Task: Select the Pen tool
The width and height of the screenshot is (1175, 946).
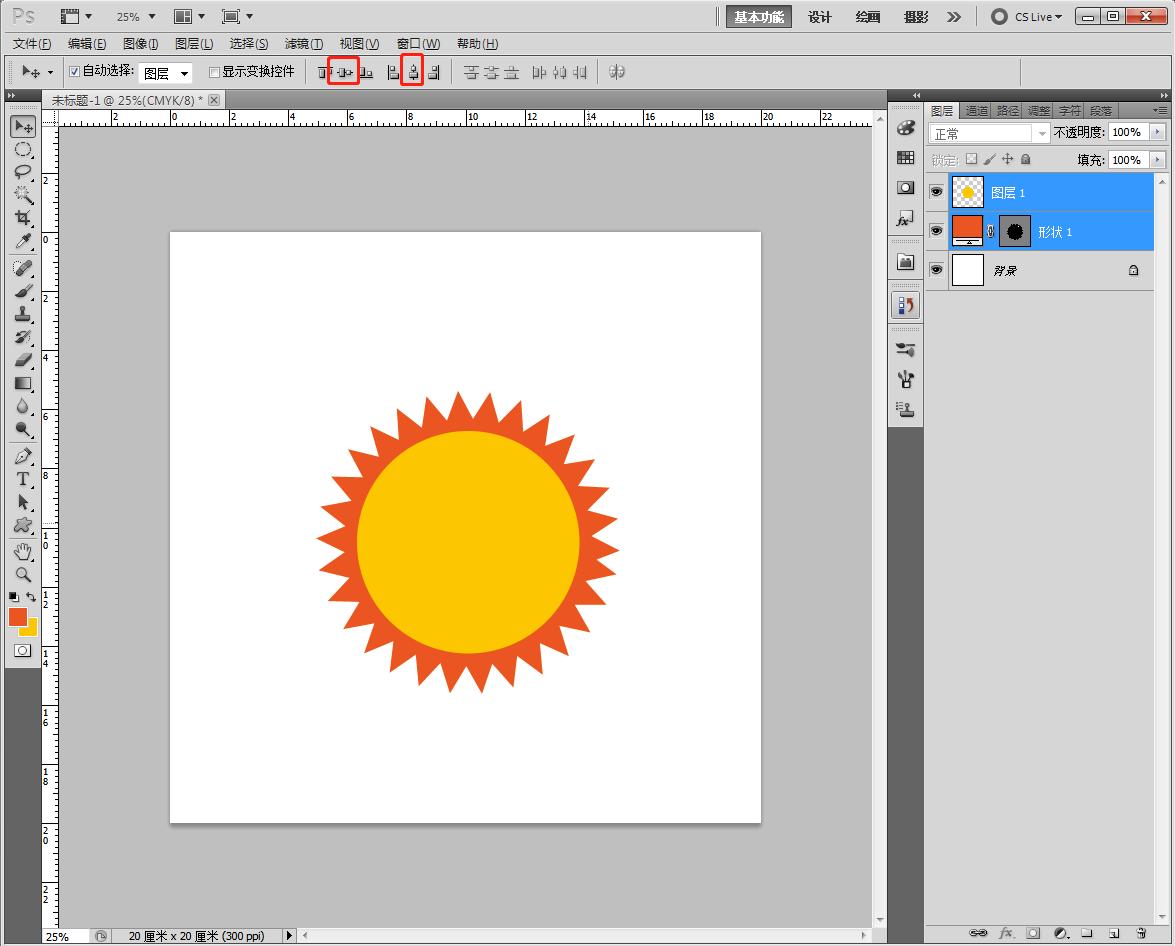Action: pos(23,456)
